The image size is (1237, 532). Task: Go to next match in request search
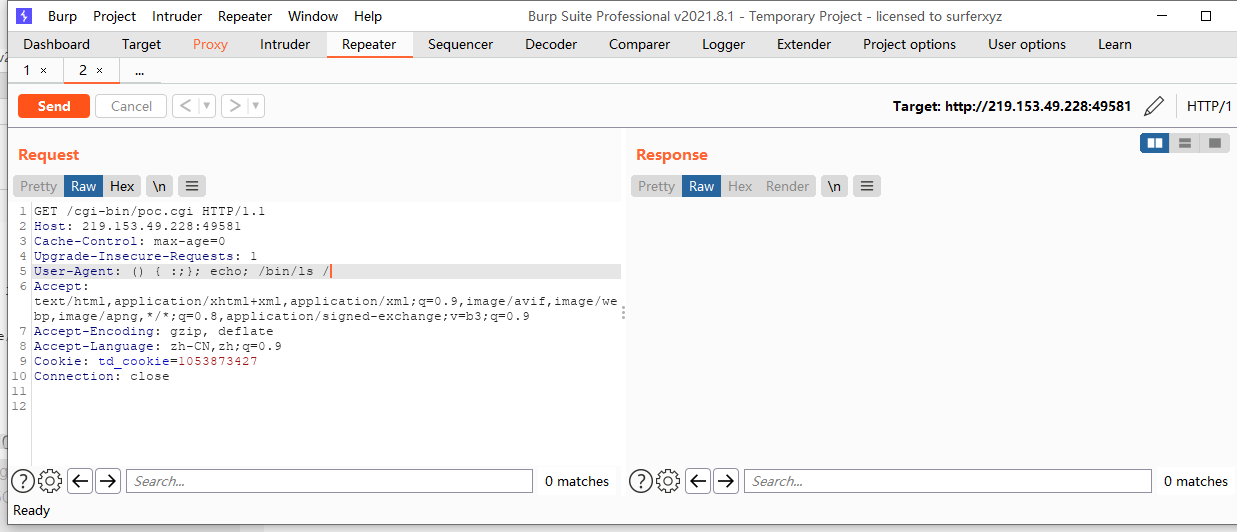tap(108, 481)
